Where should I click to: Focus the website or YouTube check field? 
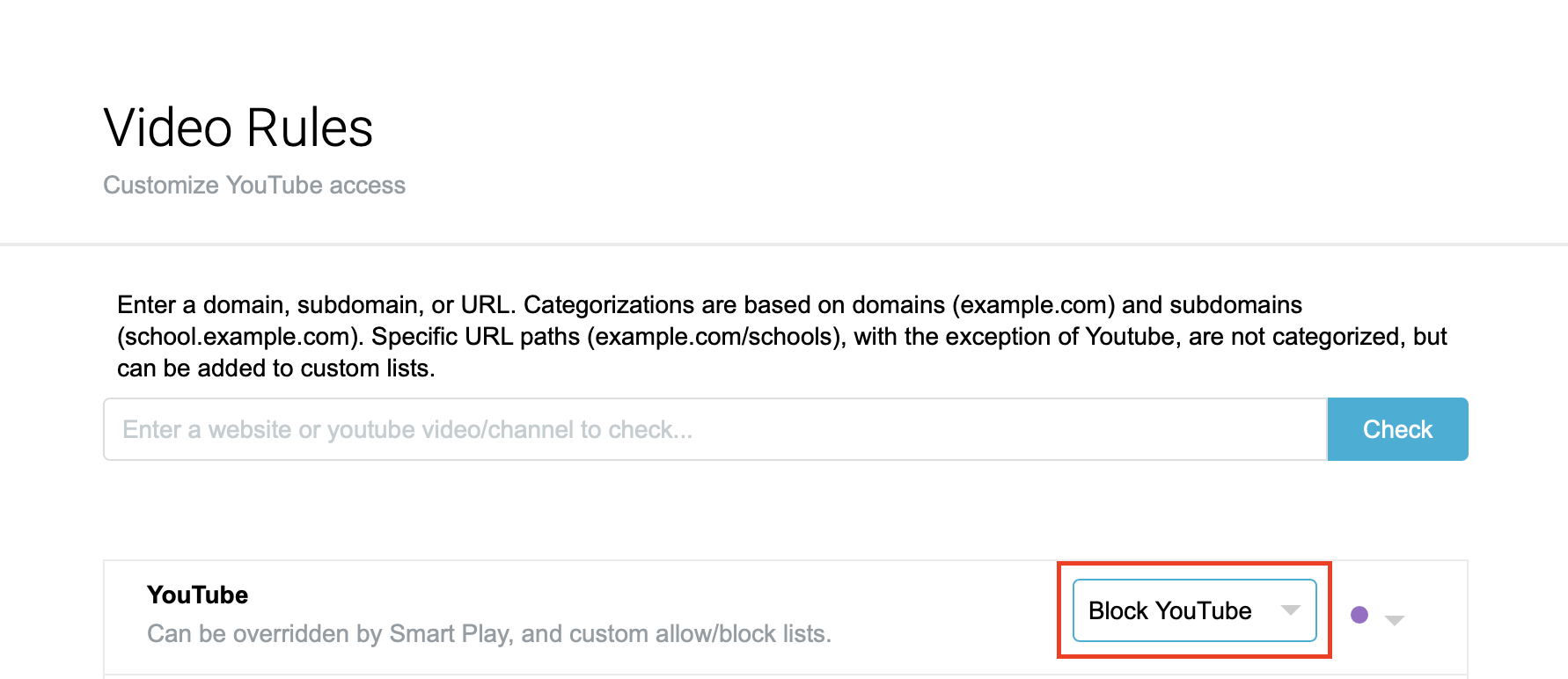point(714,429)
